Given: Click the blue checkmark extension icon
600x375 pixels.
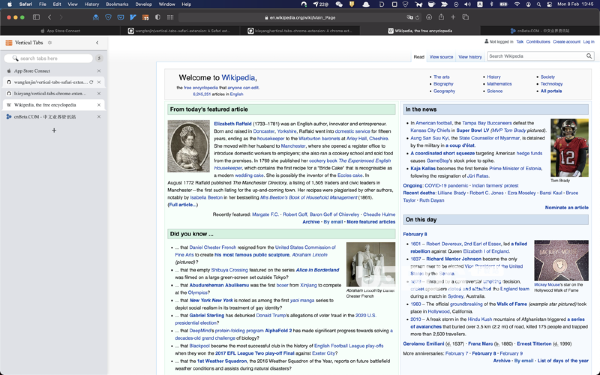Looking at the screenshot, I should 133,17.
